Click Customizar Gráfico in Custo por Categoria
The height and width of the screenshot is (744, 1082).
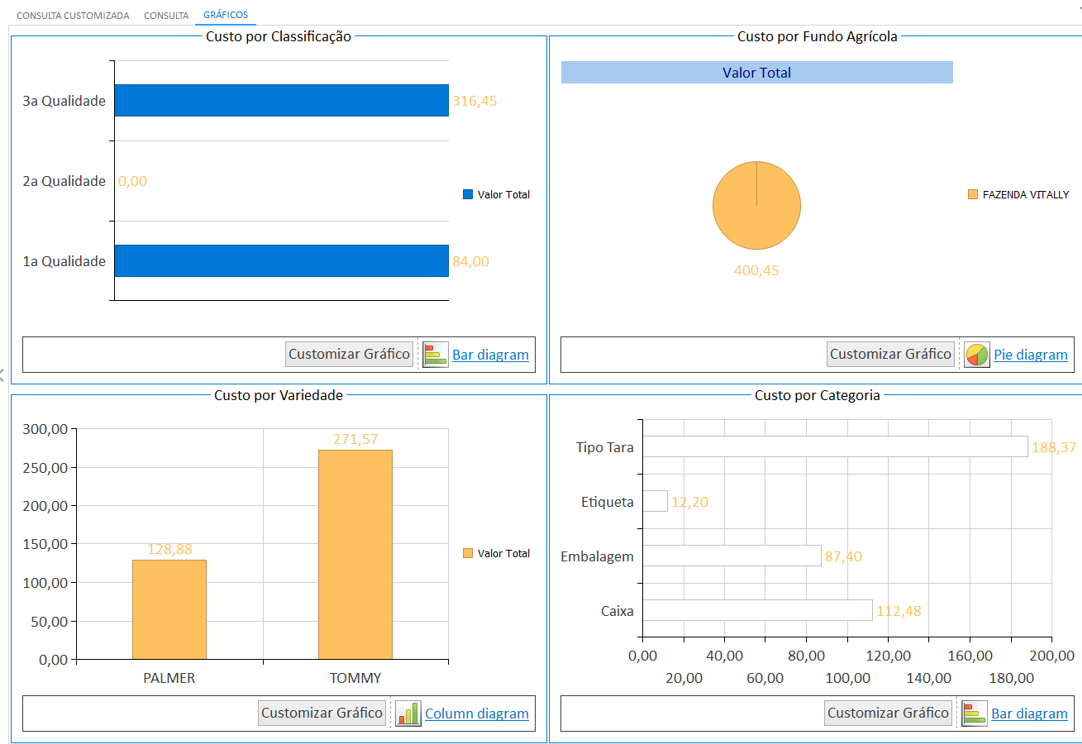click(x=888, y=713)
